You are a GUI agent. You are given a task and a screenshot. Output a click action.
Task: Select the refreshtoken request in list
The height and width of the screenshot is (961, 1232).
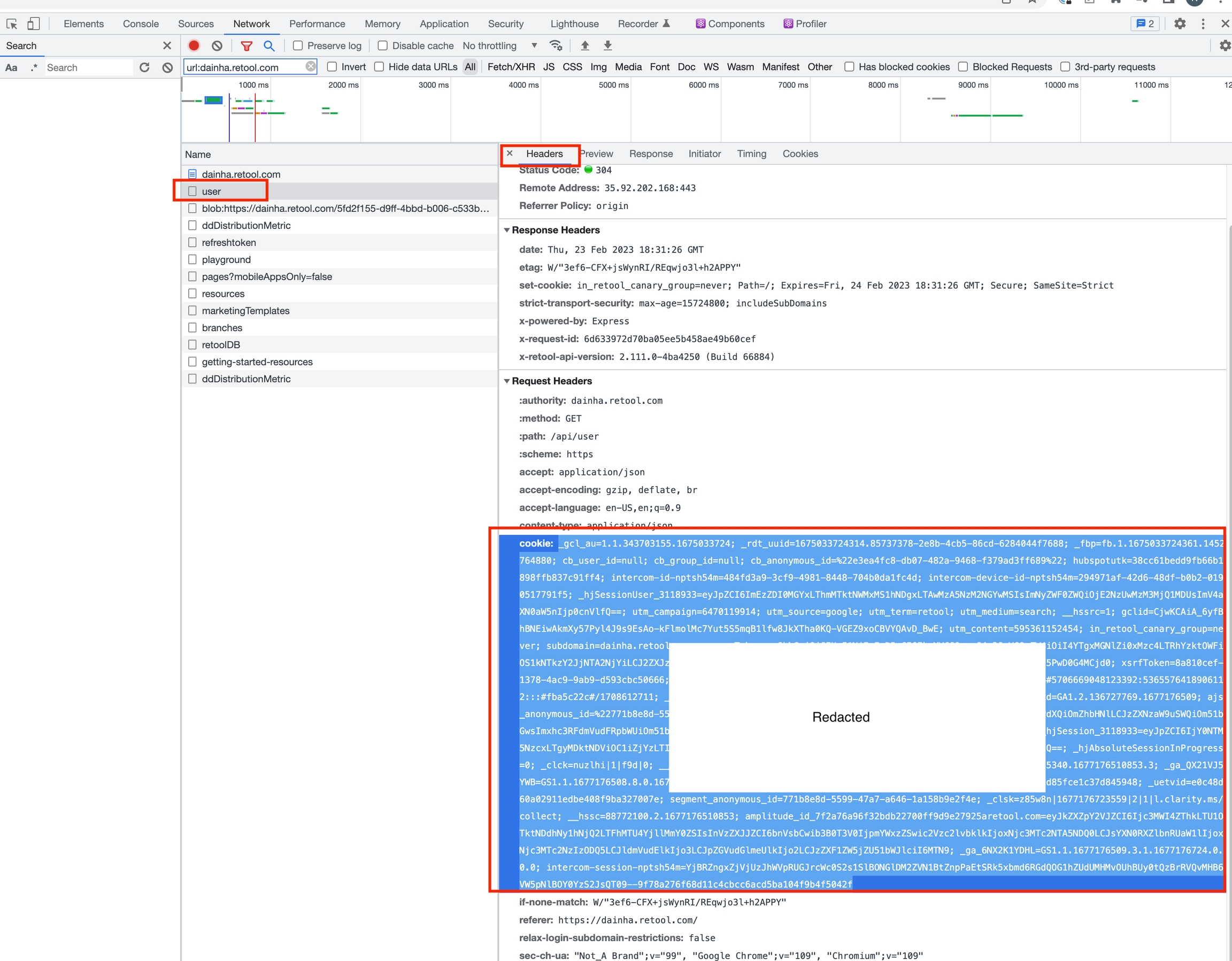tap(228, 242)
